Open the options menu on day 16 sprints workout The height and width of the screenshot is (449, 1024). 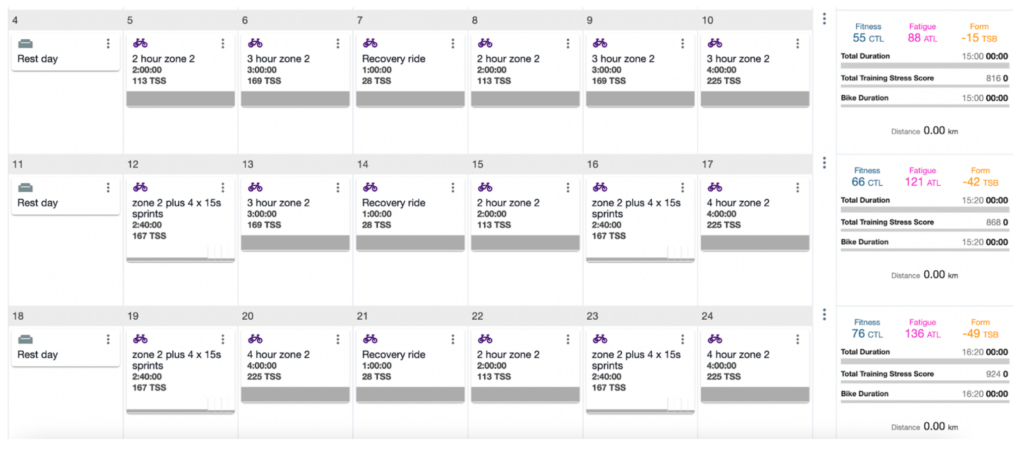coord(682,187)
